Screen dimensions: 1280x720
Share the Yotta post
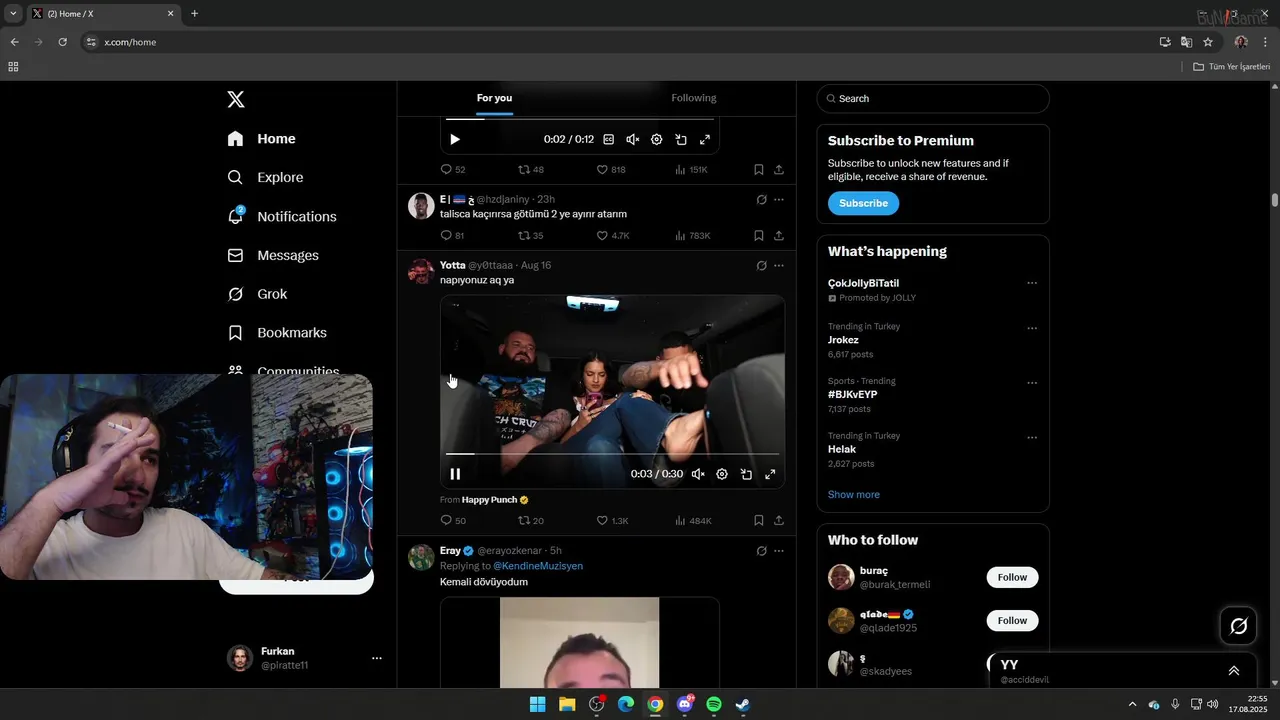click(779, 521)
